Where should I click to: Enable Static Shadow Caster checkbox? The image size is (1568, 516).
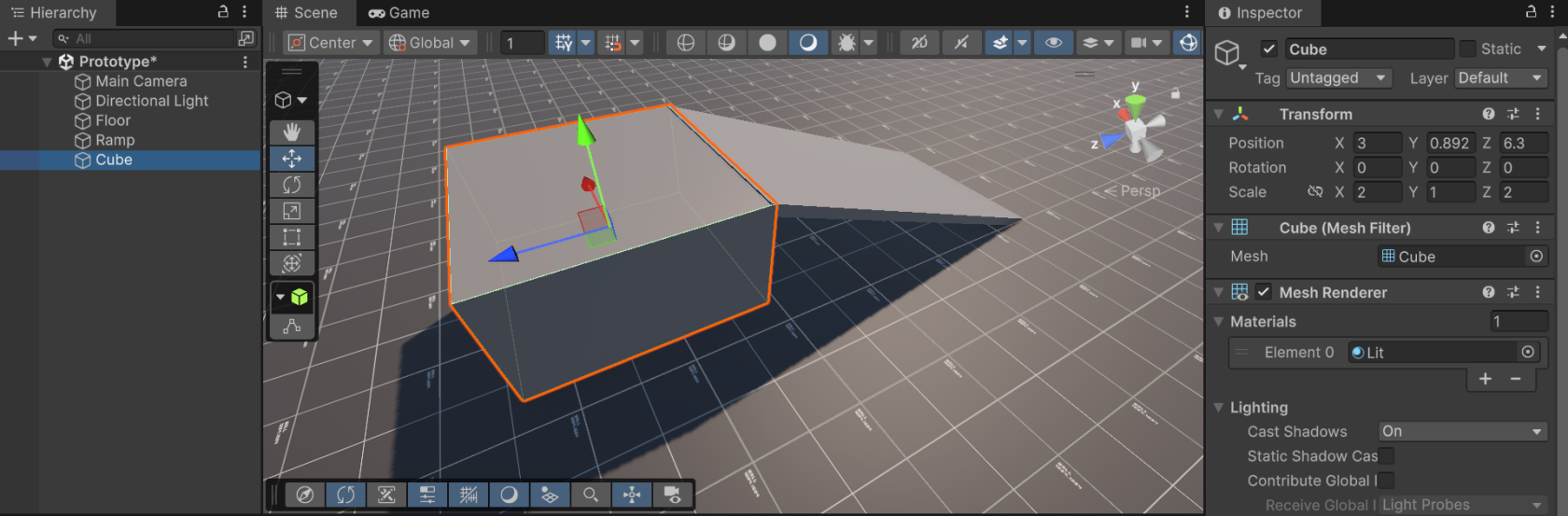pyautogui.click(x=1387, y=455)
